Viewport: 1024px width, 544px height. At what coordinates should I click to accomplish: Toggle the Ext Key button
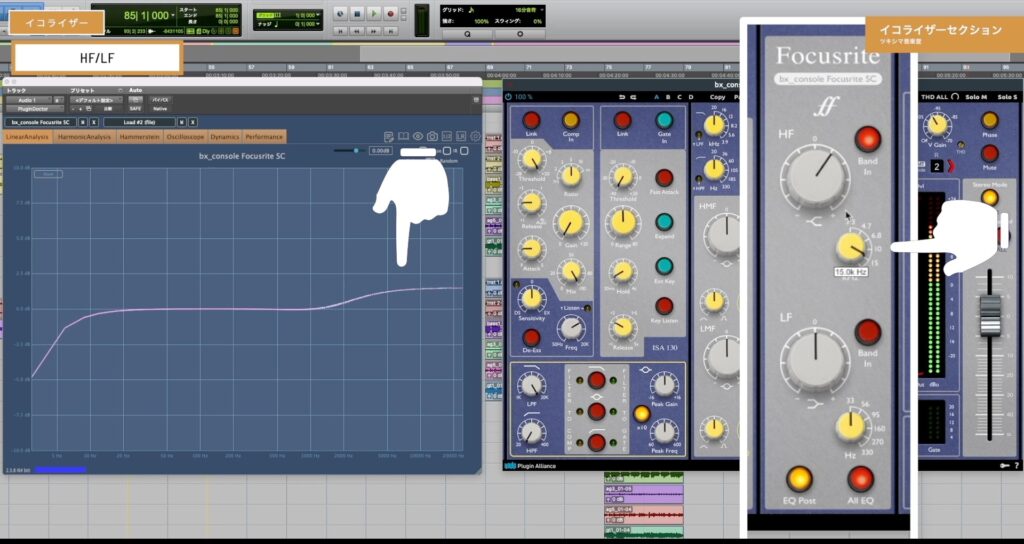point(664,266)
